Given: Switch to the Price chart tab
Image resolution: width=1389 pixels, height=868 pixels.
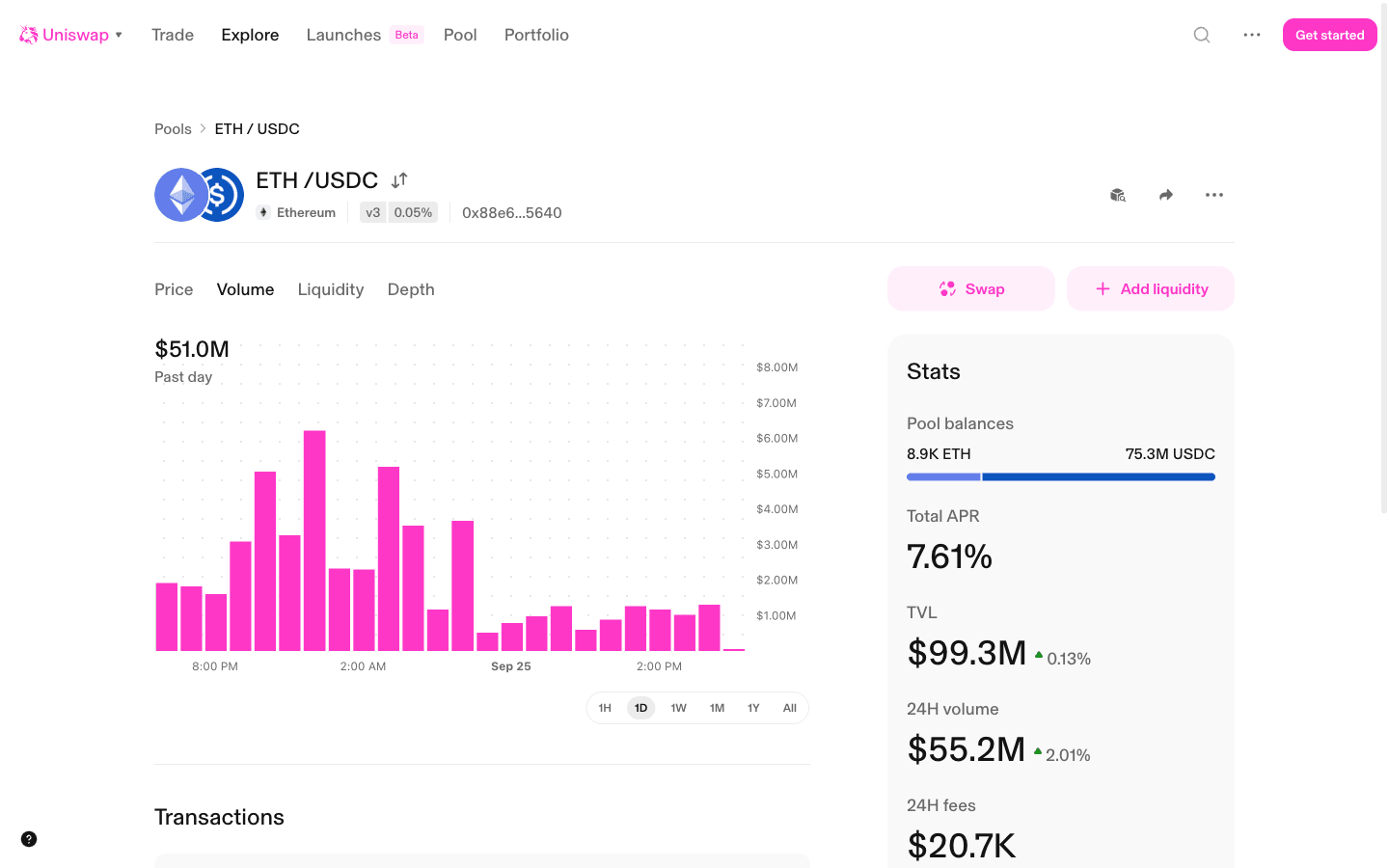Looking at the screenshot, I should (x=174, y=289).
